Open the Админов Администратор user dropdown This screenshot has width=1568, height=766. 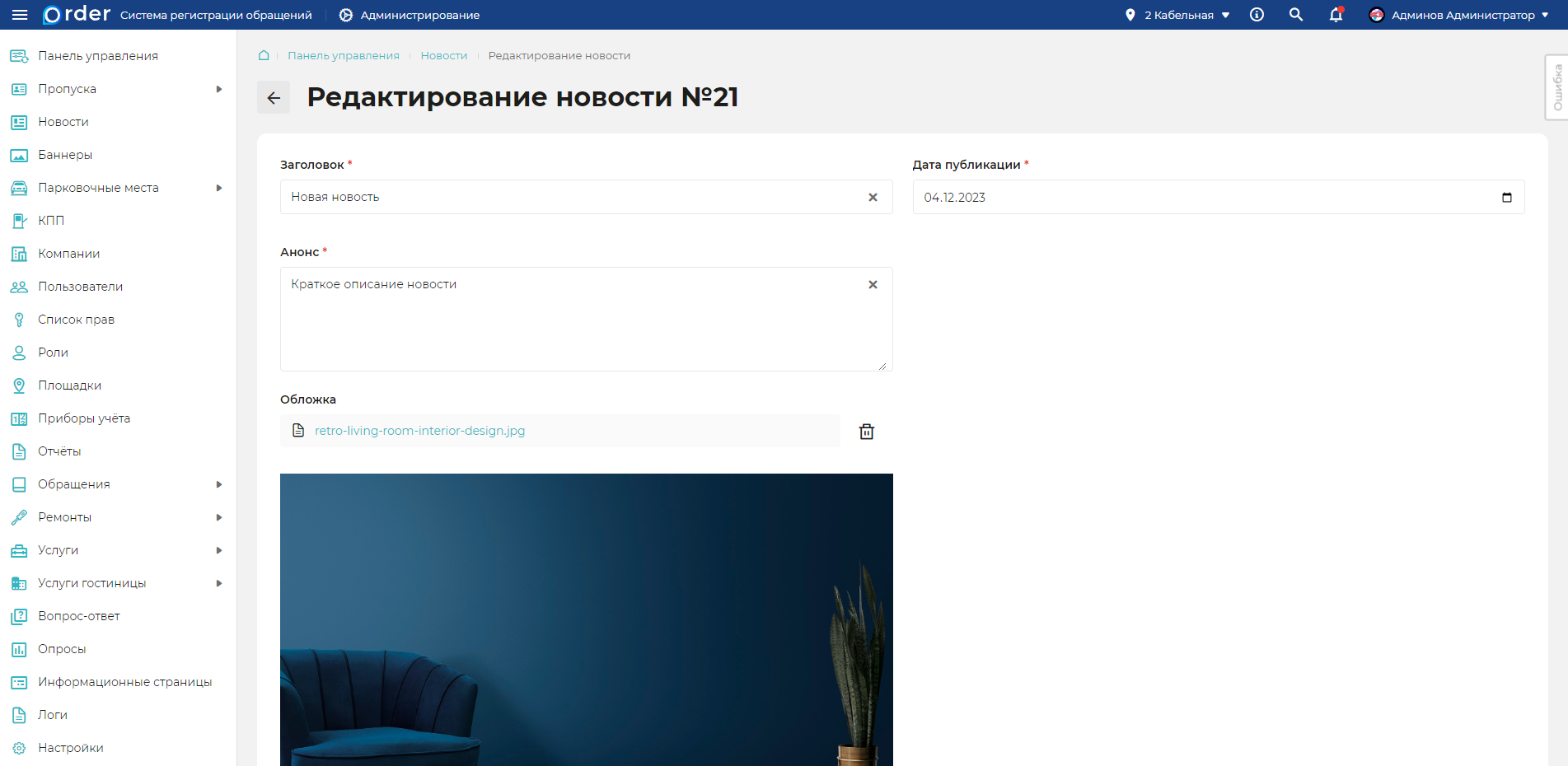[x=1457, y=14]
